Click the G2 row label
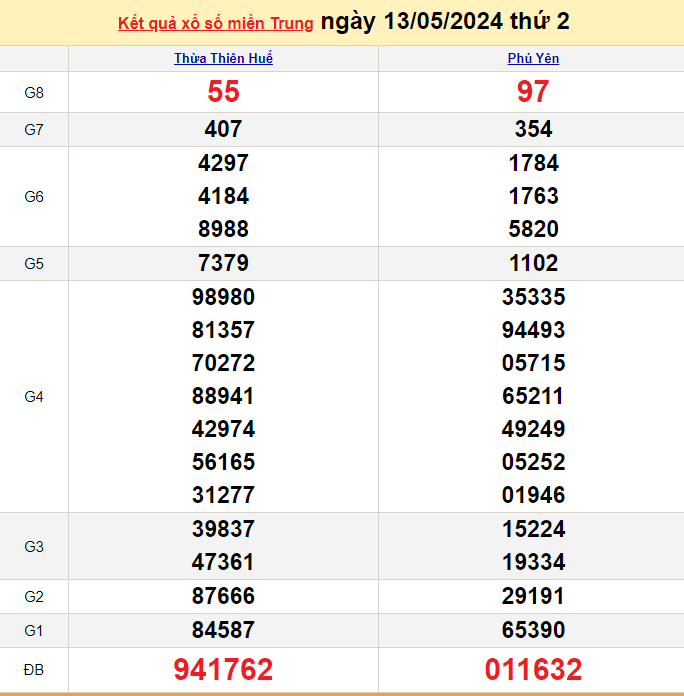The height and width of the screenshot is (696, 684). click(34, 597)
